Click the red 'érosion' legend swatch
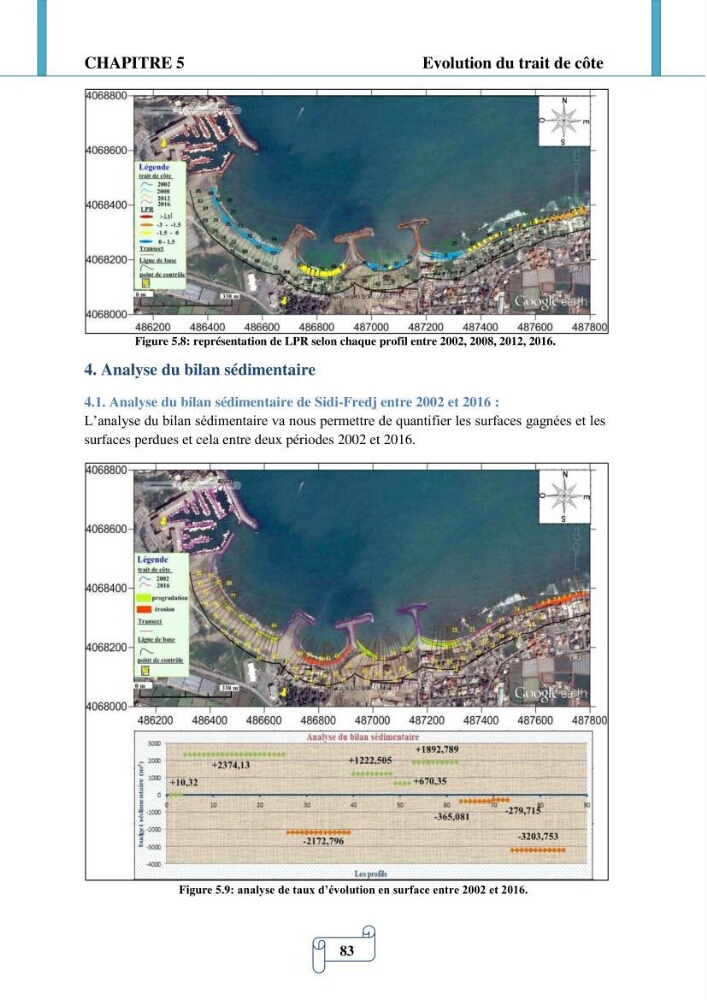 point(143,609)
